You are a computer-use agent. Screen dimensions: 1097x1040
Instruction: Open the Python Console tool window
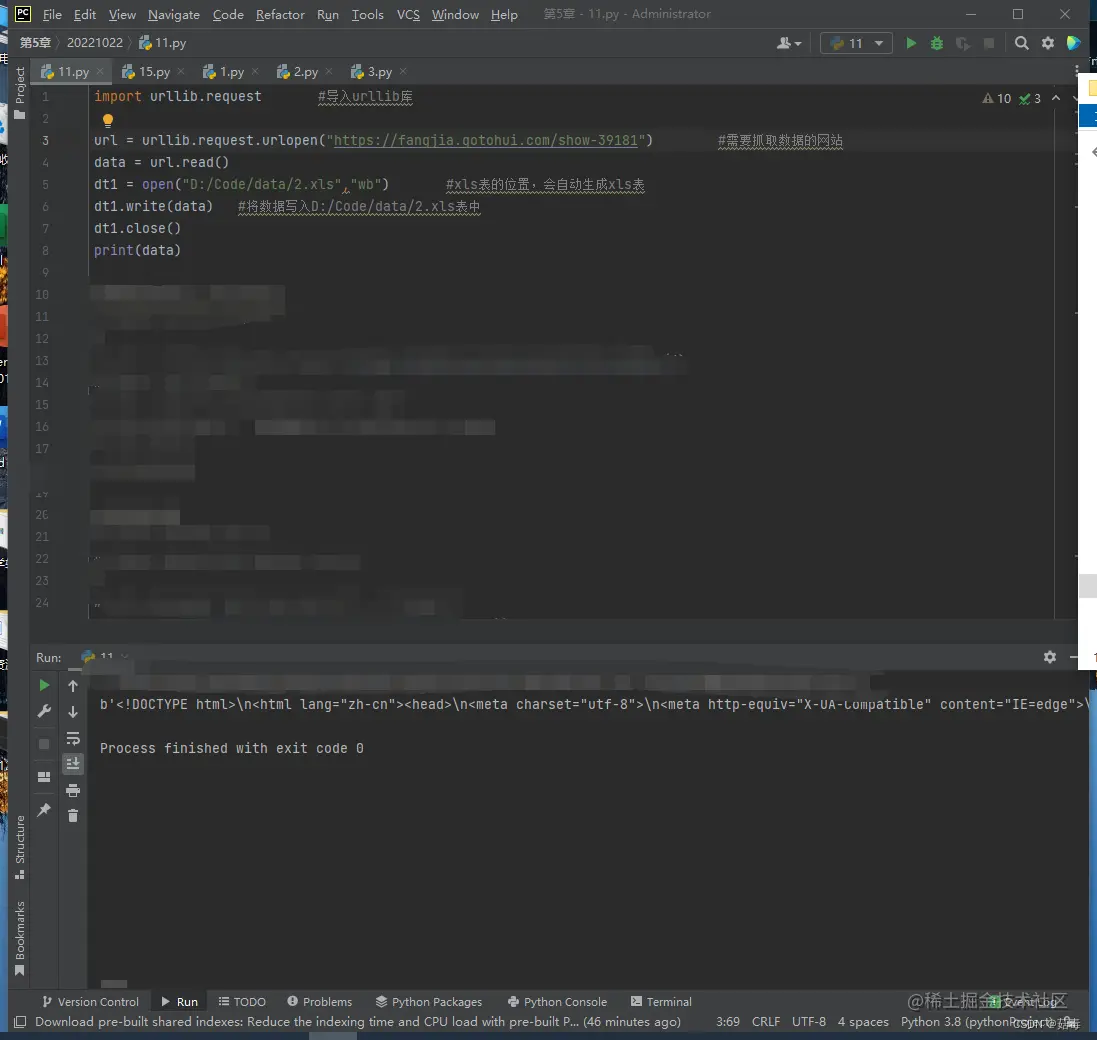(558, 1002)
